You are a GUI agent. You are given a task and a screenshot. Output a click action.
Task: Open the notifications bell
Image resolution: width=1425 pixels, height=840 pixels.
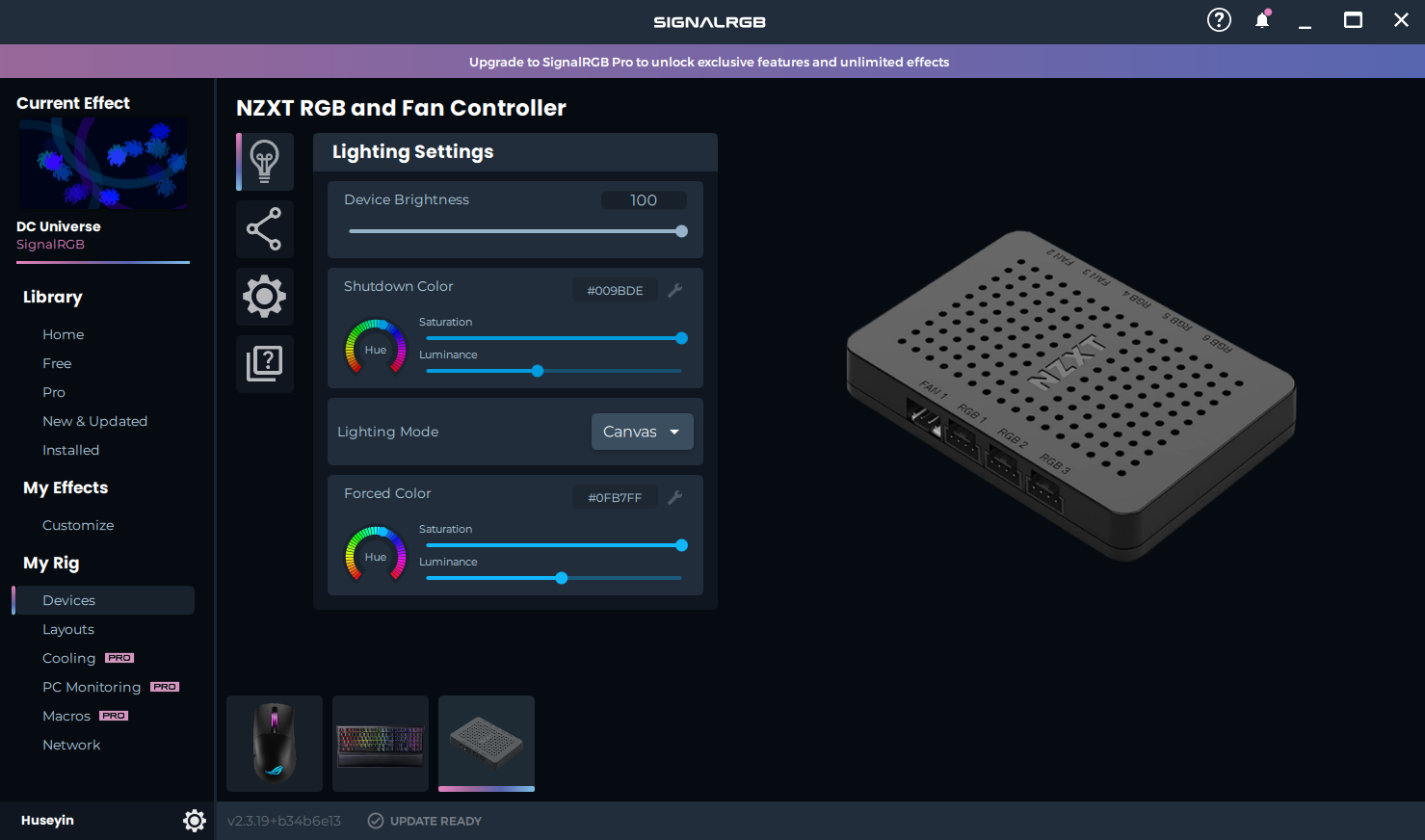[x=1262, y=20]
